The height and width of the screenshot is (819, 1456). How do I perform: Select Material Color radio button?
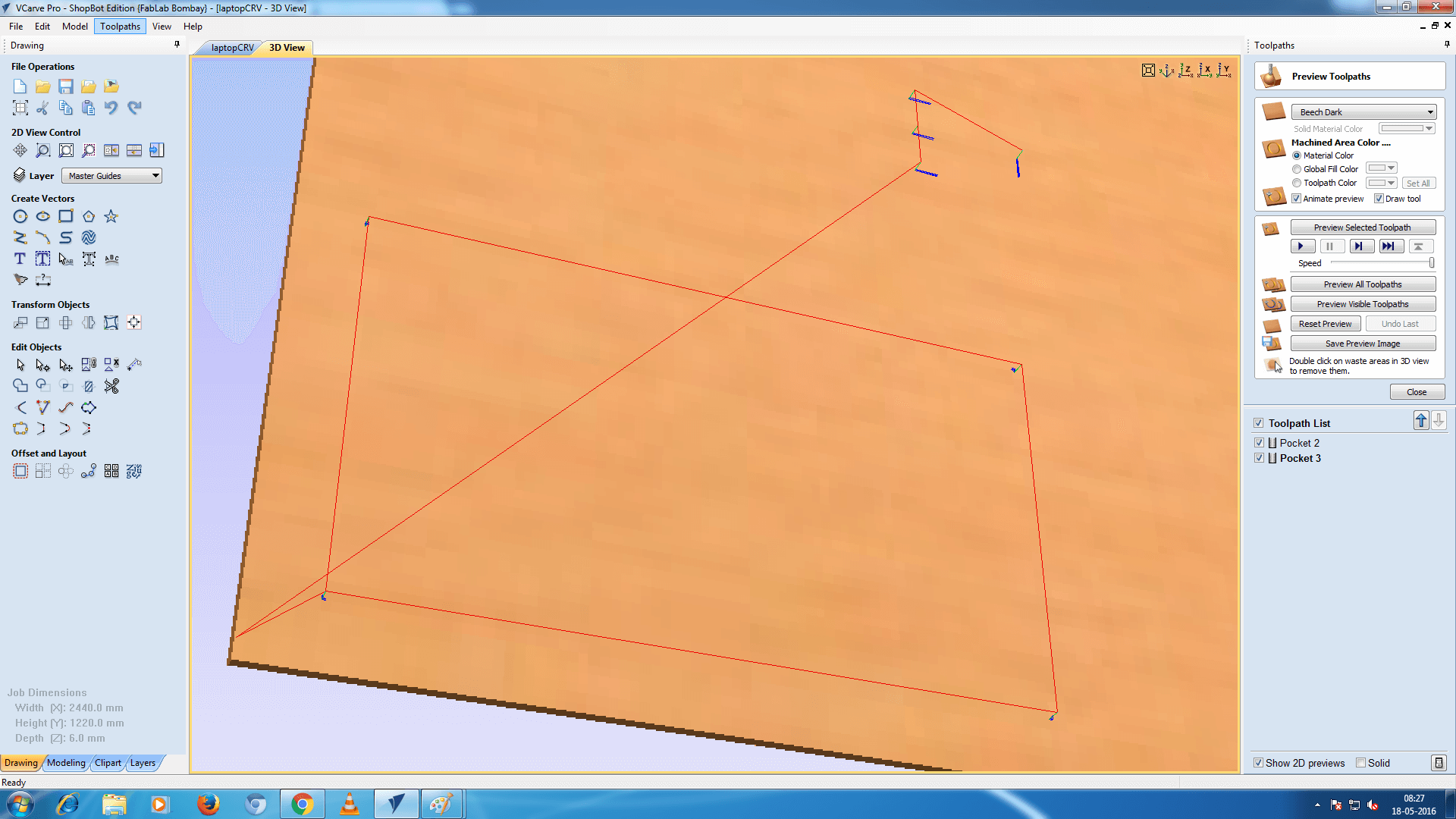point(1297,155)
